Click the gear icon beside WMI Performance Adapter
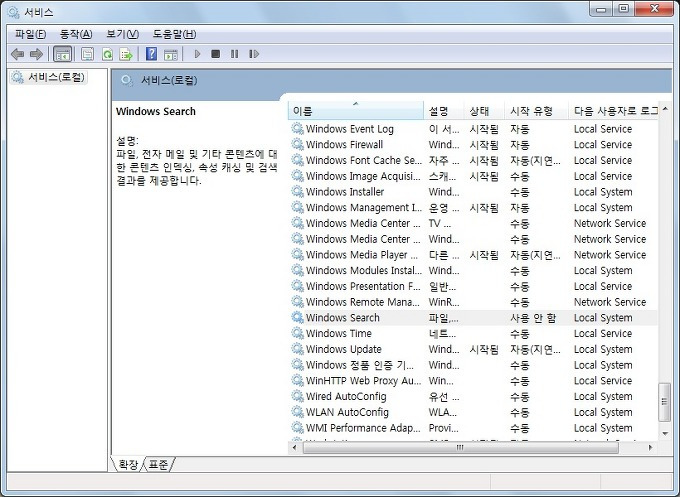This screenshot has height=497, width=680. (298, 428)
